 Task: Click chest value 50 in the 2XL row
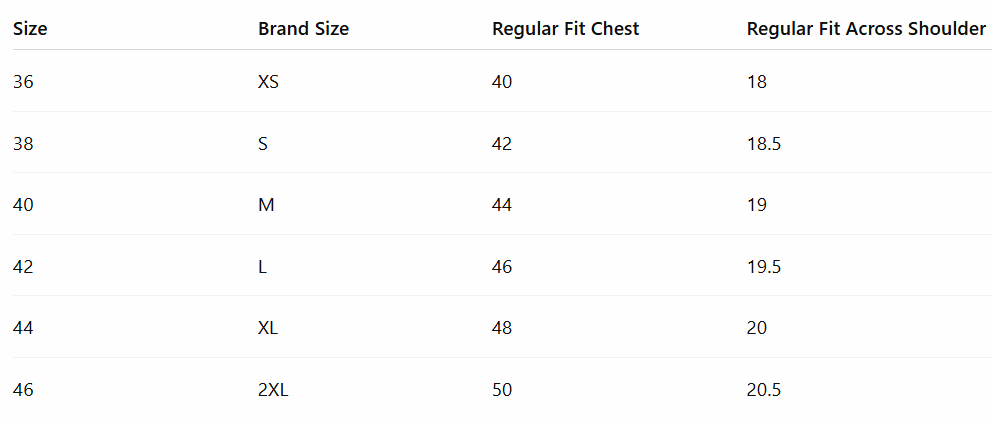point(502,390)
